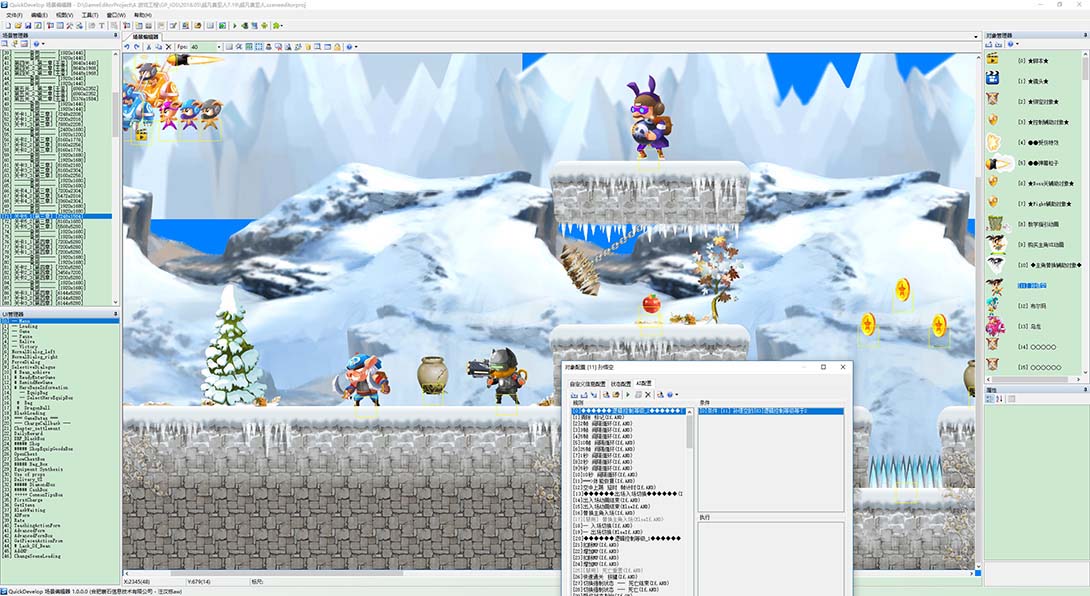
Task: Open the 视图(V) menu
Action: (65, 15)
